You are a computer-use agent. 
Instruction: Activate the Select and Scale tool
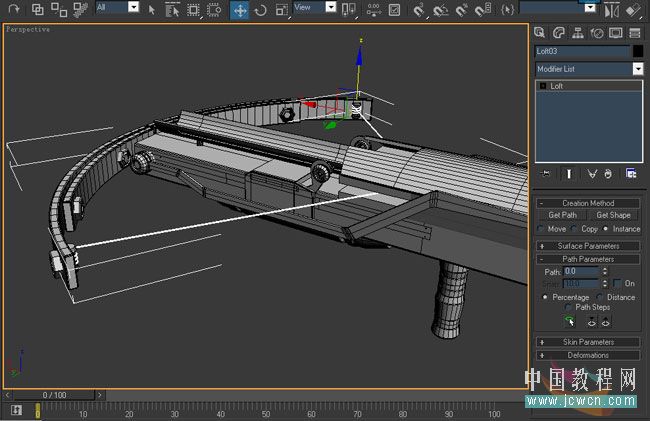coord(282,10)
